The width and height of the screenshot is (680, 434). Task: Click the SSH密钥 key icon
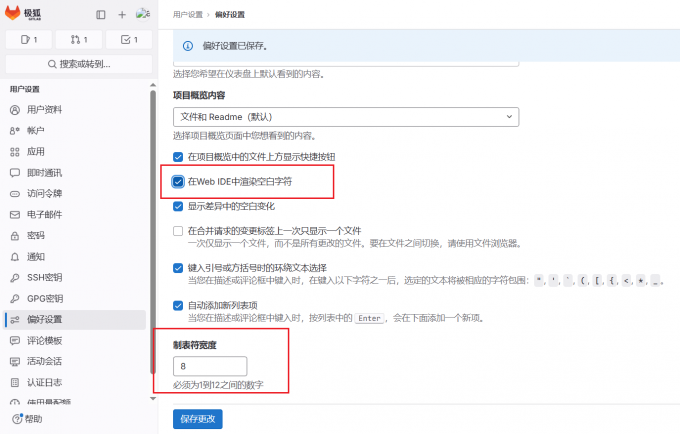(x=15, y=277)
